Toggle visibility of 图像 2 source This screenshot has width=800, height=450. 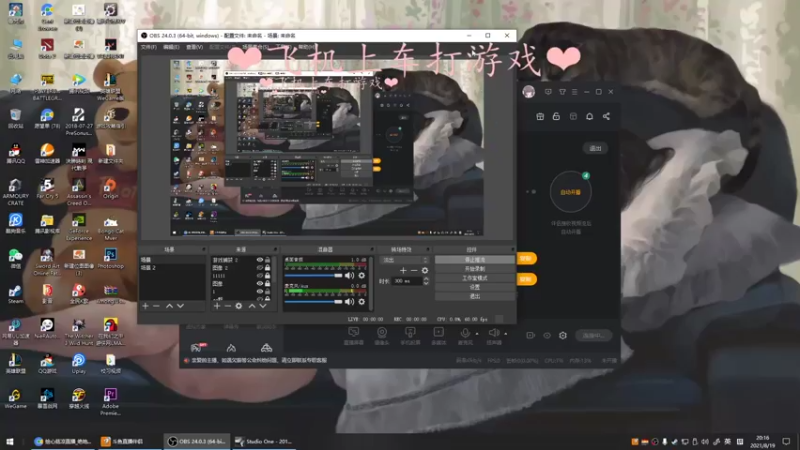[260, 268]
